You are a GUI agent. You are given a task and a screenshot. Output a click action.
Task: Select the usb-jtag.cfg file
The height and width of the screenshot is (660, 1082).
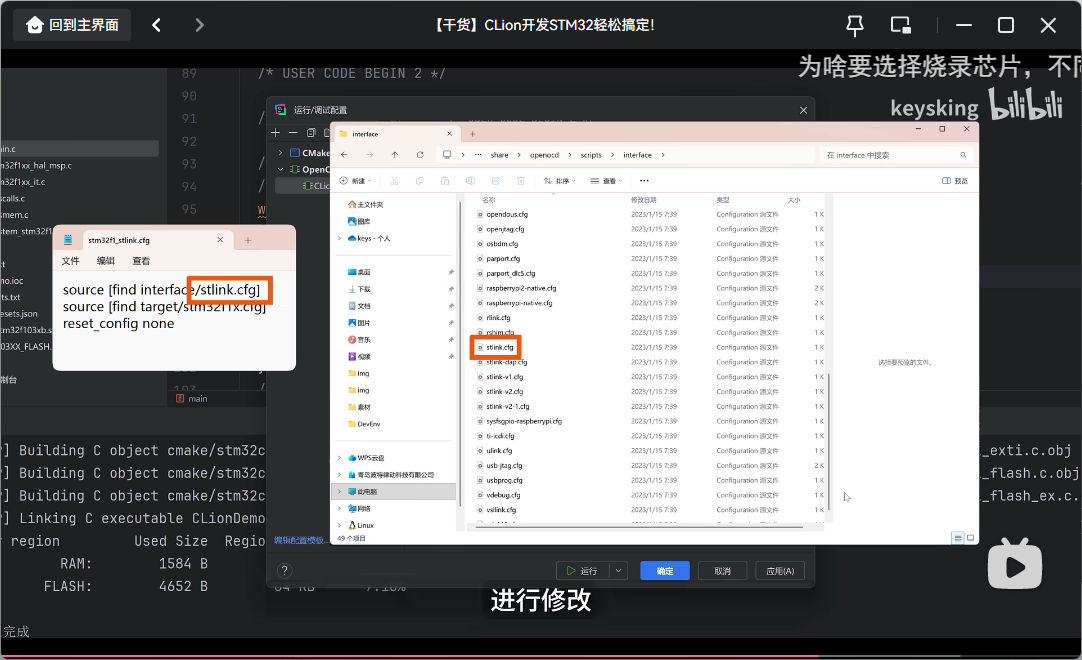click(504, 465)
